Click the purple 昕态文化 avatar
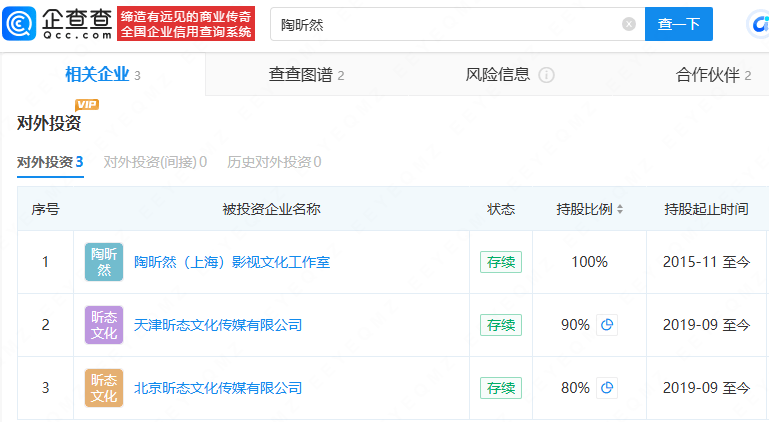The height and width of the screenshot is (422, 769). (104, 325)
